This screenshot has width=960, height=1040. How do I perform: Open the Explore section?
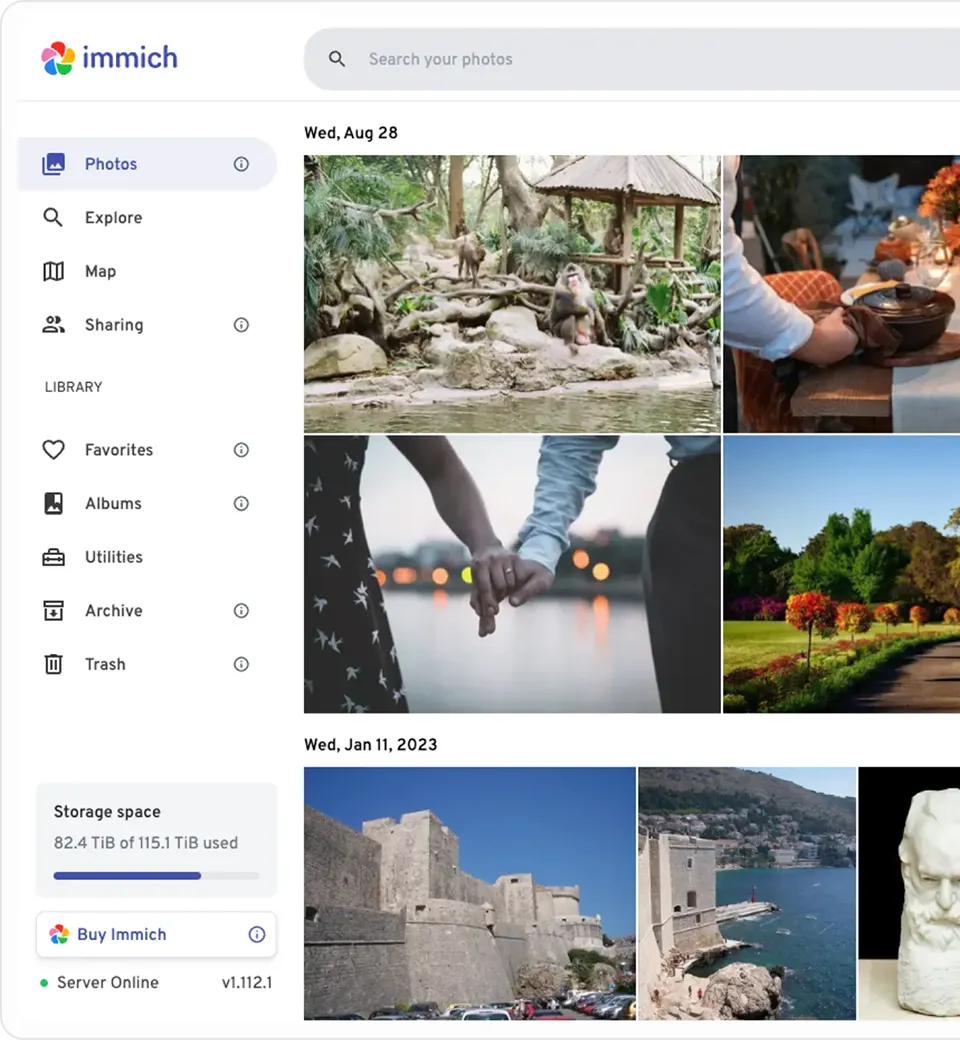[x=113, y=217]
